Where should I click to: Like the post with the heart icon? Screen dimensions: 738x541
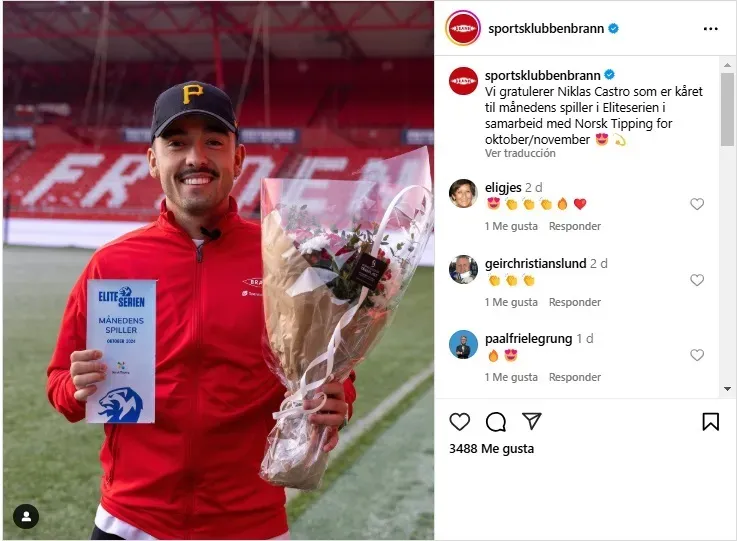coord(459,421)
